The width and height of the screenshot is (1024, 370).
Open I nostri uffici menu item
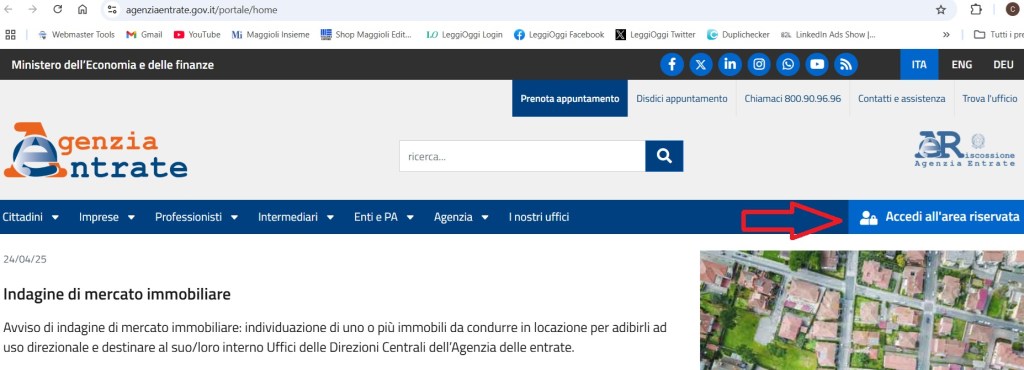[x=539, y=217]
